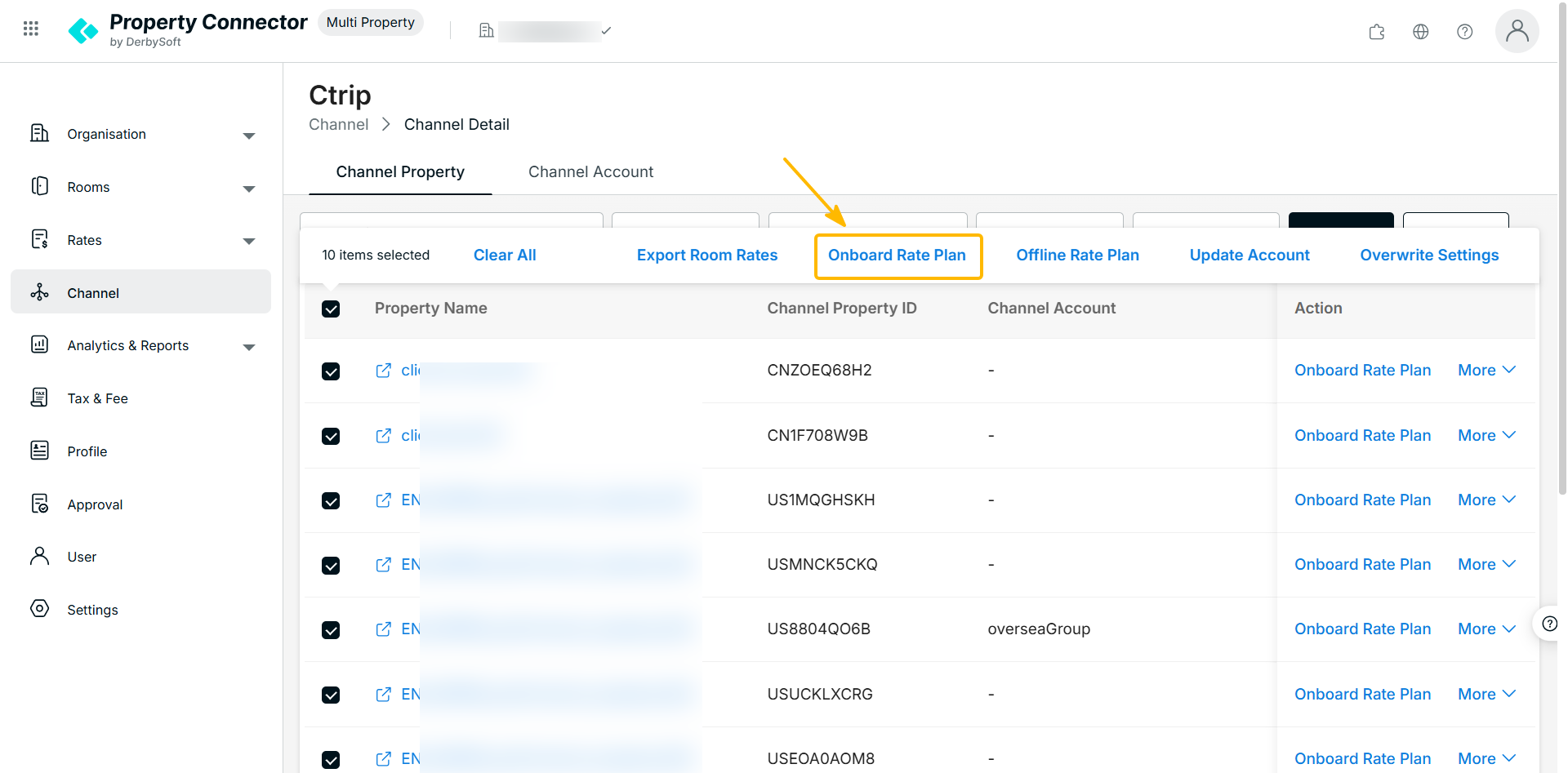Go to Channel breadcrumb link
Viewport: 1568px width, 773px height.
point(339,125)
